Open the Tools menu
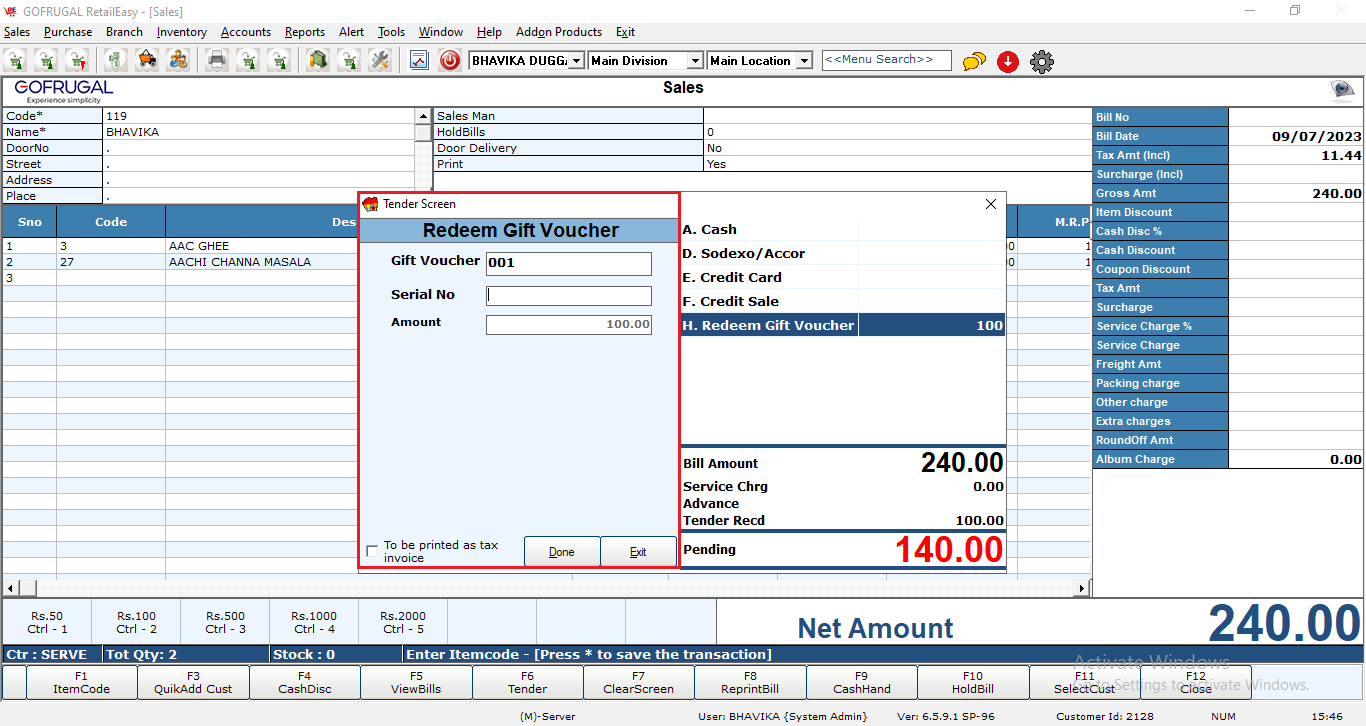The image size is (1366, 726). tap(391, 32)
